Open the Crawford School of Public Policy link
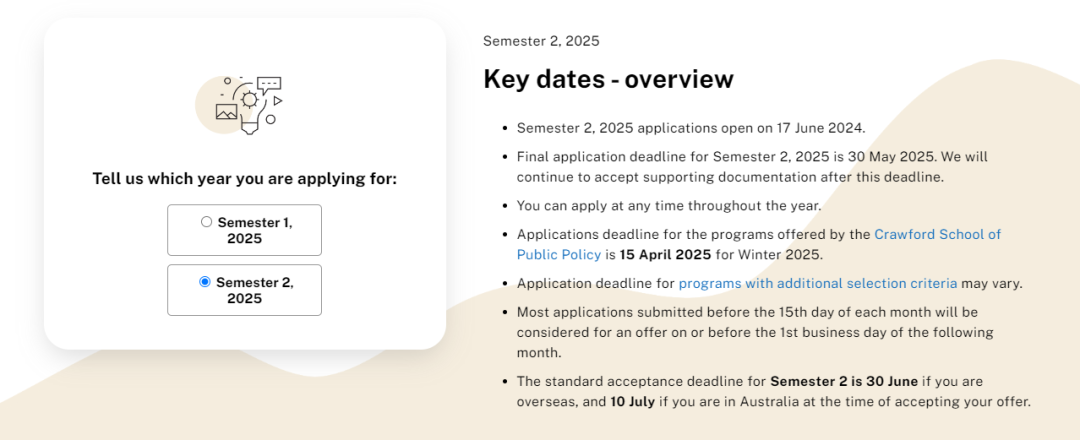The image size is (1080, 440). tap(937, 235)
